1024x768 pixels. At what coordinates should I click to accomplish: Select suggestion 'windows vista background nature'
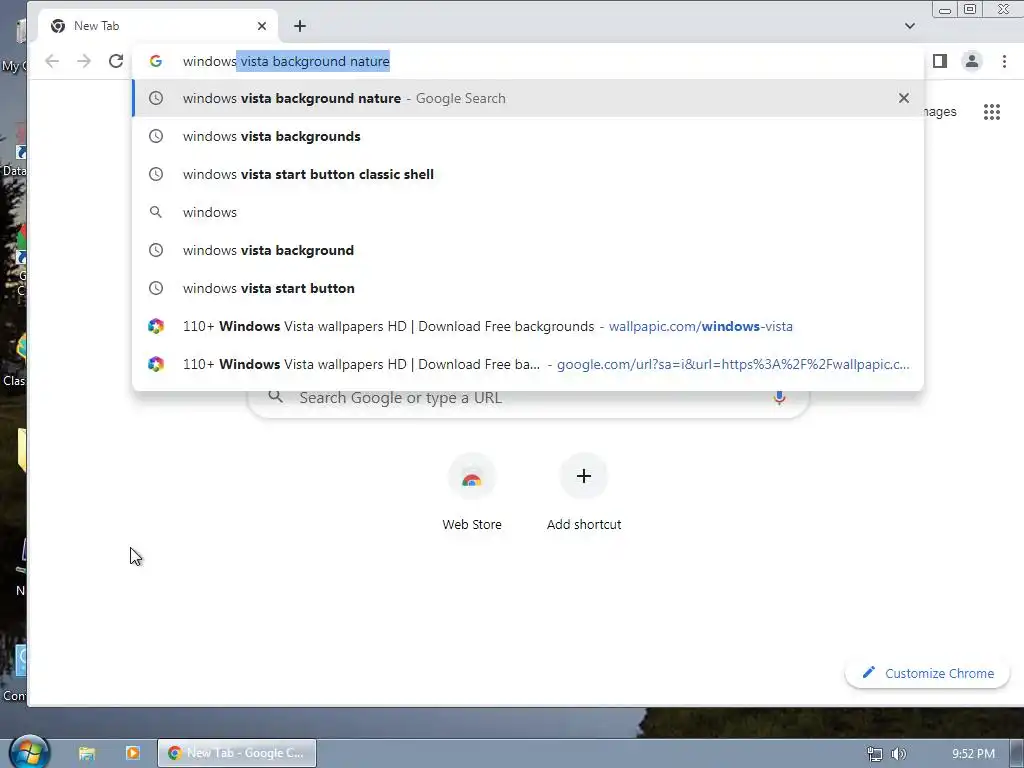pyautogui.click(x=528, y=98)
